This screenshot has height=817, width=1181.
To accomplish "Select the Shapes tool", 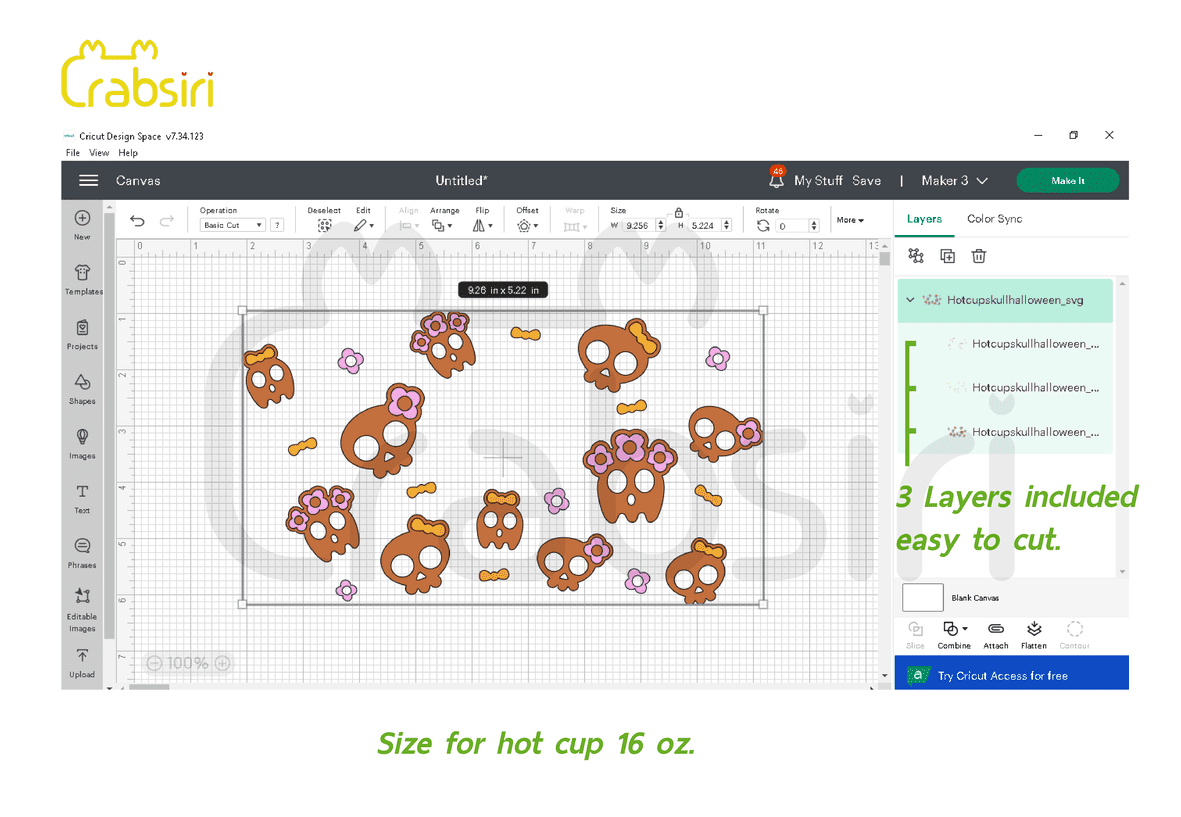I will 82,387.
